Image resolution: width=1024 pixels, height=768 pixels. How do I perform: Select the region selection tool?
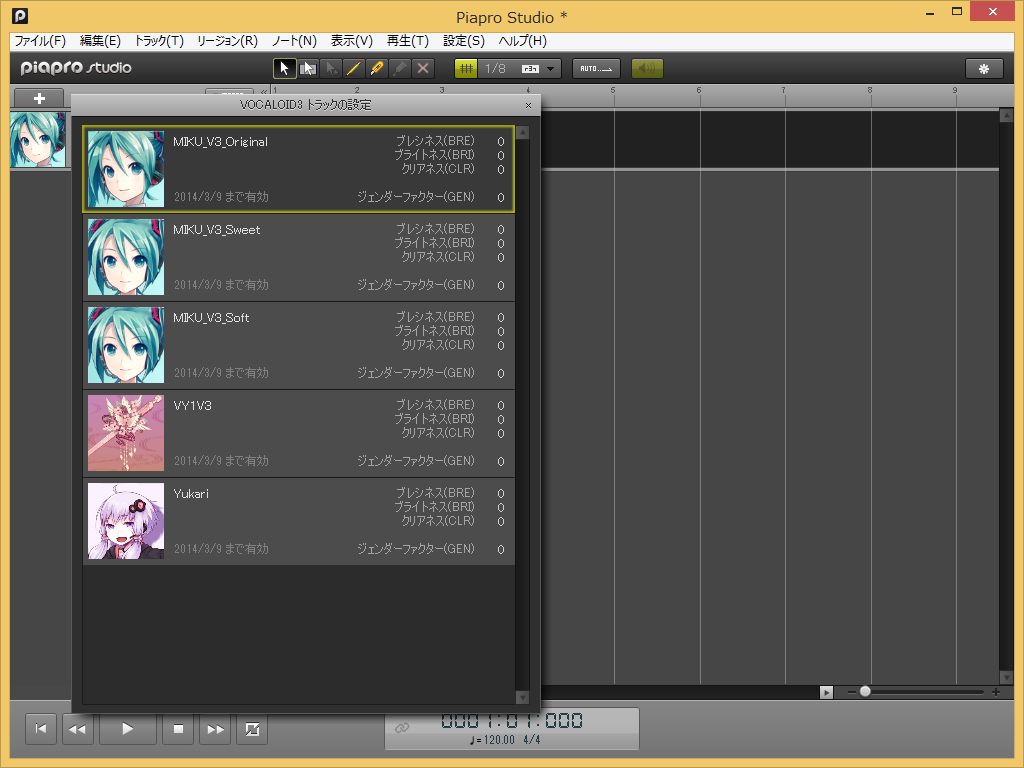pyautogui.click(x=308, y=69)
